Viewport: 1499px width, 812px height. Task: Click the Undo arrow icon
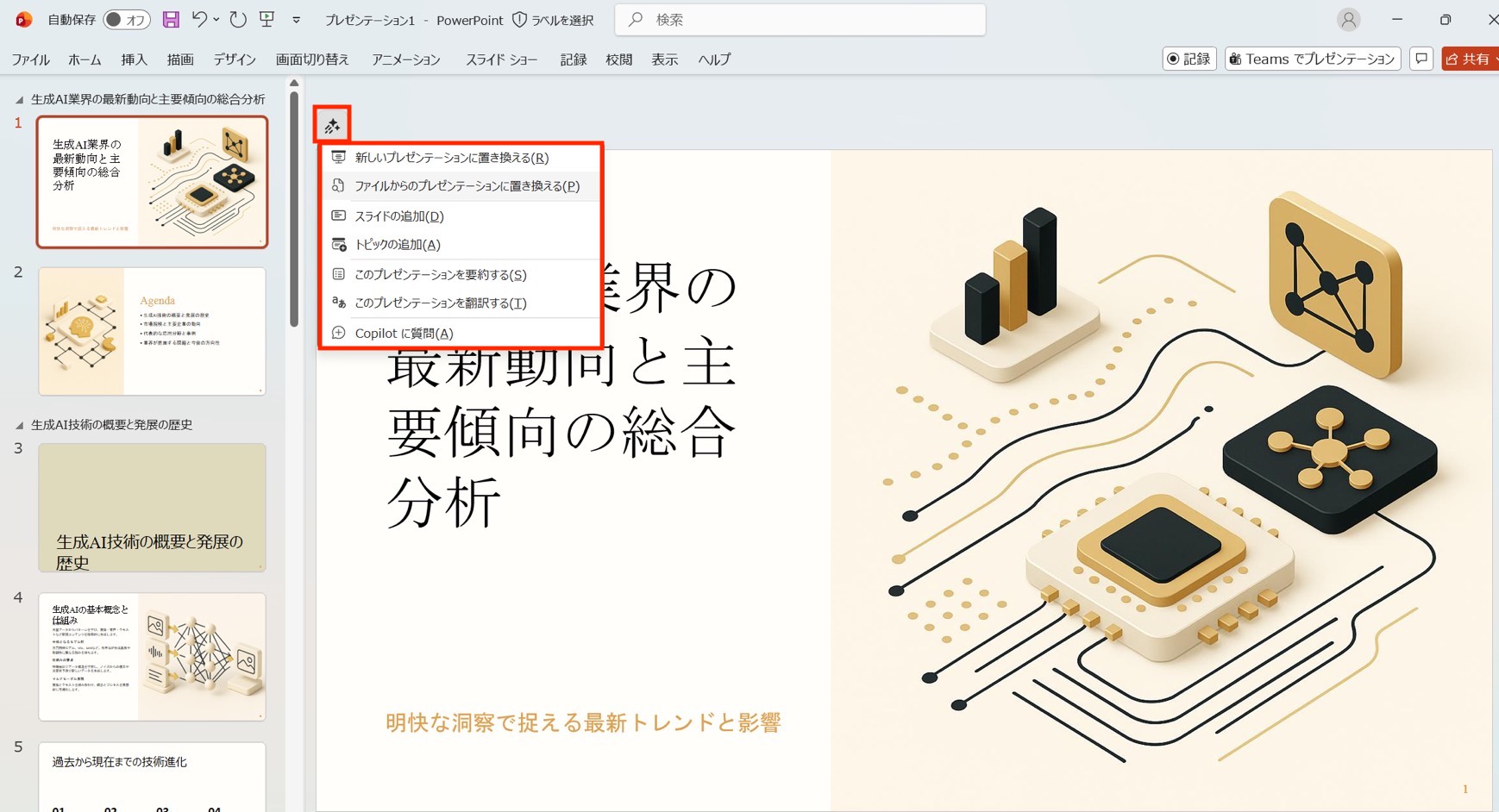198,19
